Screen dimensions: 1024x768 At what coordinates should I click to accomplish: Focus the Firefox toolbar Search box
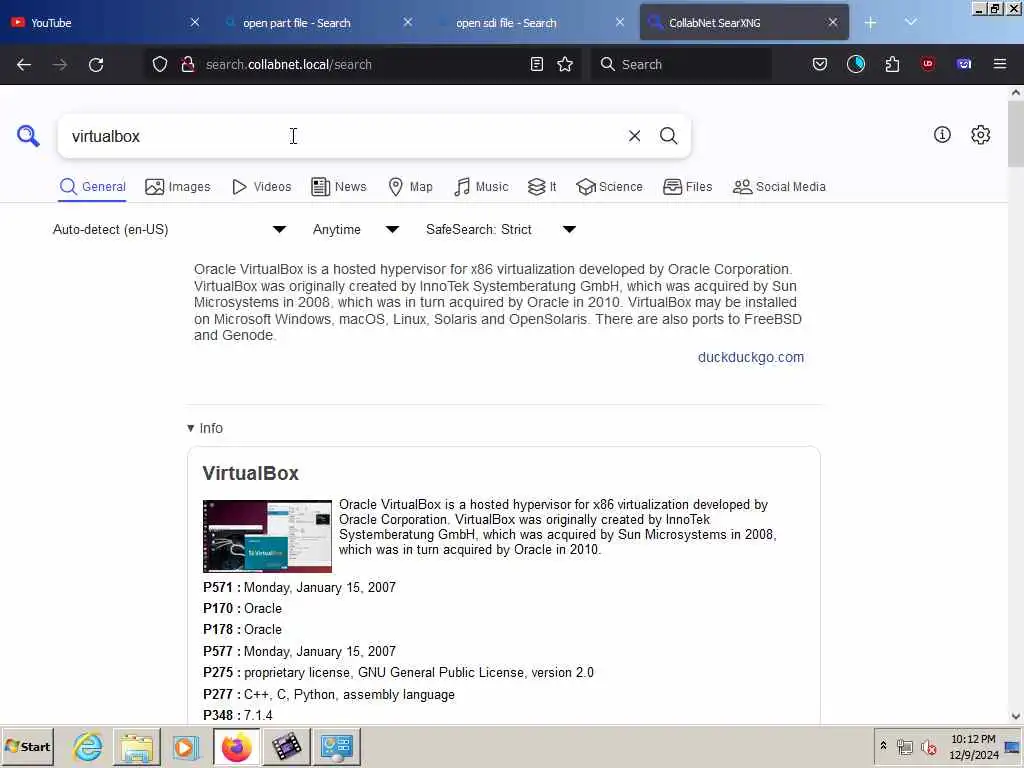pos(681,64)
